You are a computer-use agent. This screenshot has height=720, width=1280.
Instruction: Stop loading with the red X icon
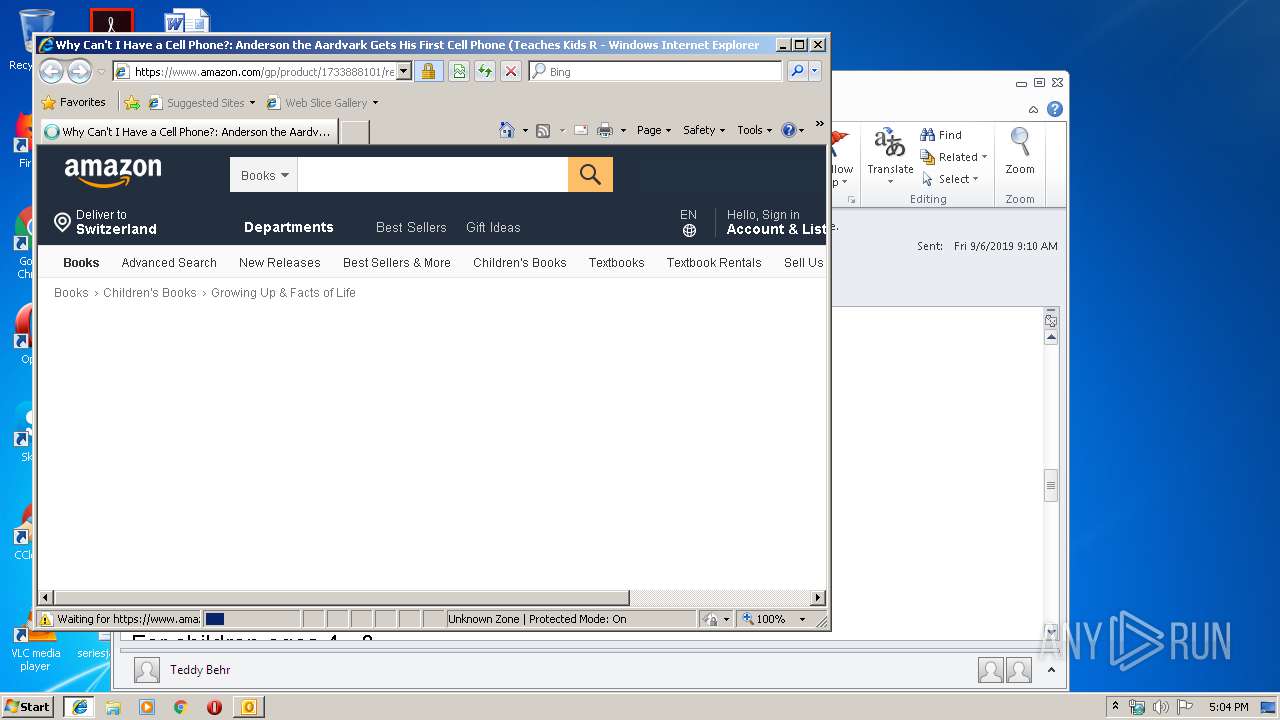point(510,71)
